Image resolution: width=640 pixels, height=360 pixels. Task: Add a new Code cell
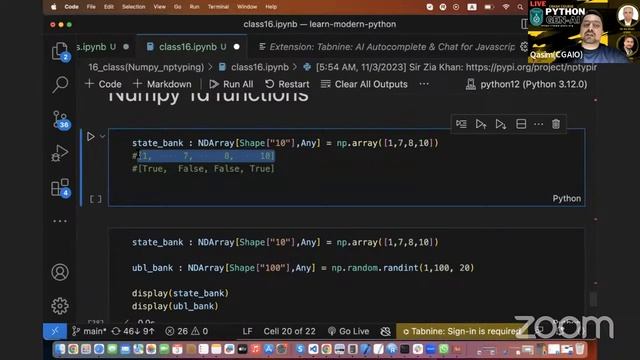[103, 84]
